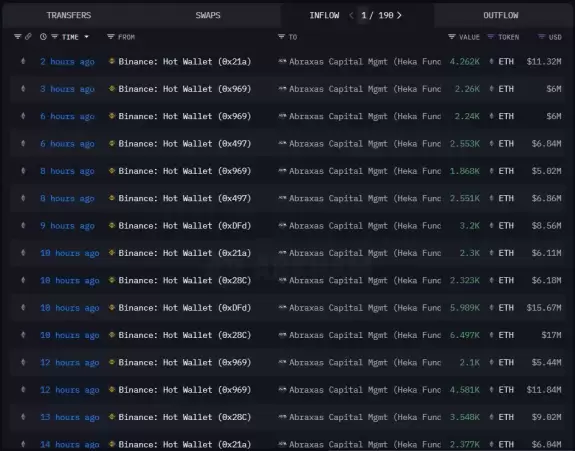Select the INFLOW tab

[x=324, y=15]
